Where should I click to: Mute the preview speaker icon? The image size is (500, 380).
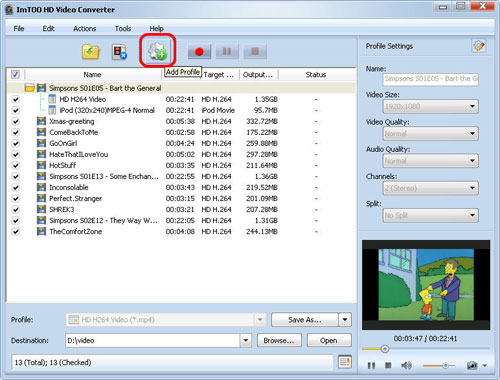tap(406, 365)
